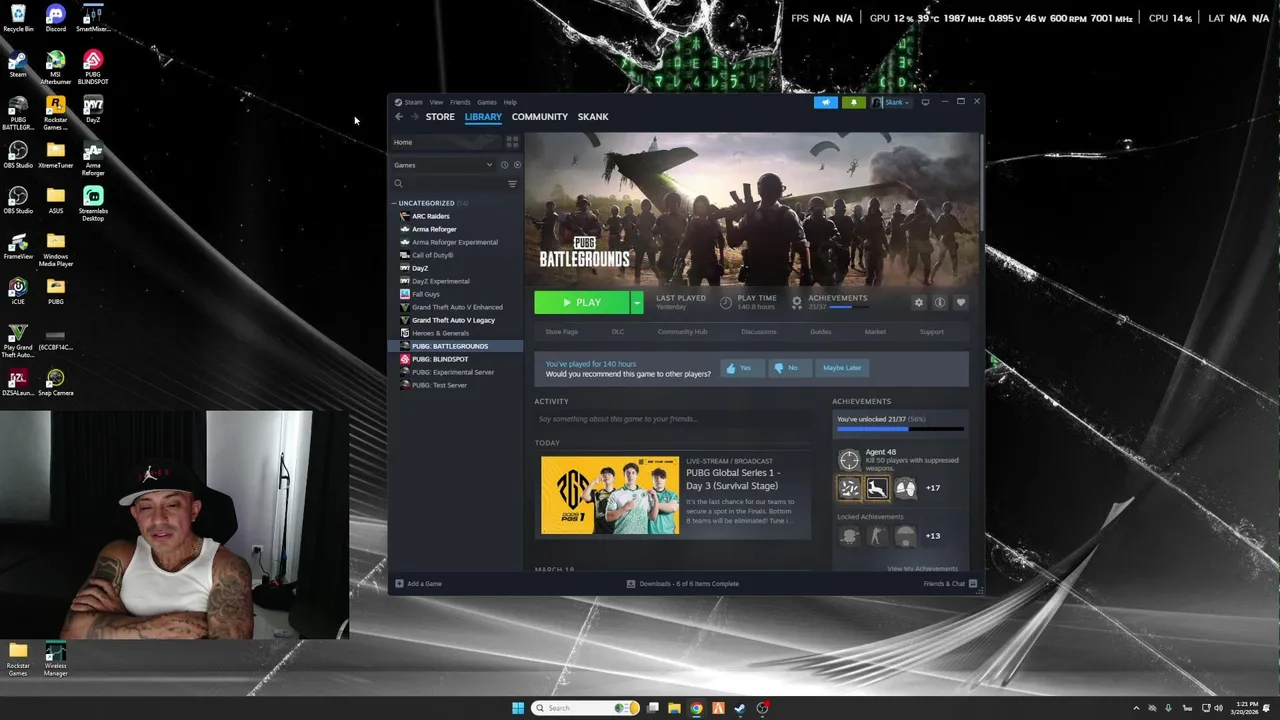Open Rockstar Games Launcher desktop shortcut
The width and height of the screenshot is (1280, 720).
[56, 112]
